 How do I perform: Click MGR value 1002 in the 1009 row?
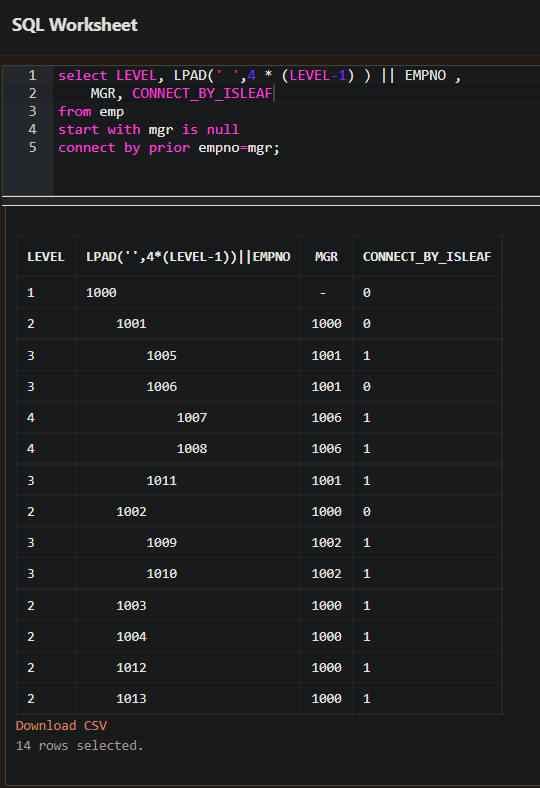pyautogui.click(x=327, y=543)
